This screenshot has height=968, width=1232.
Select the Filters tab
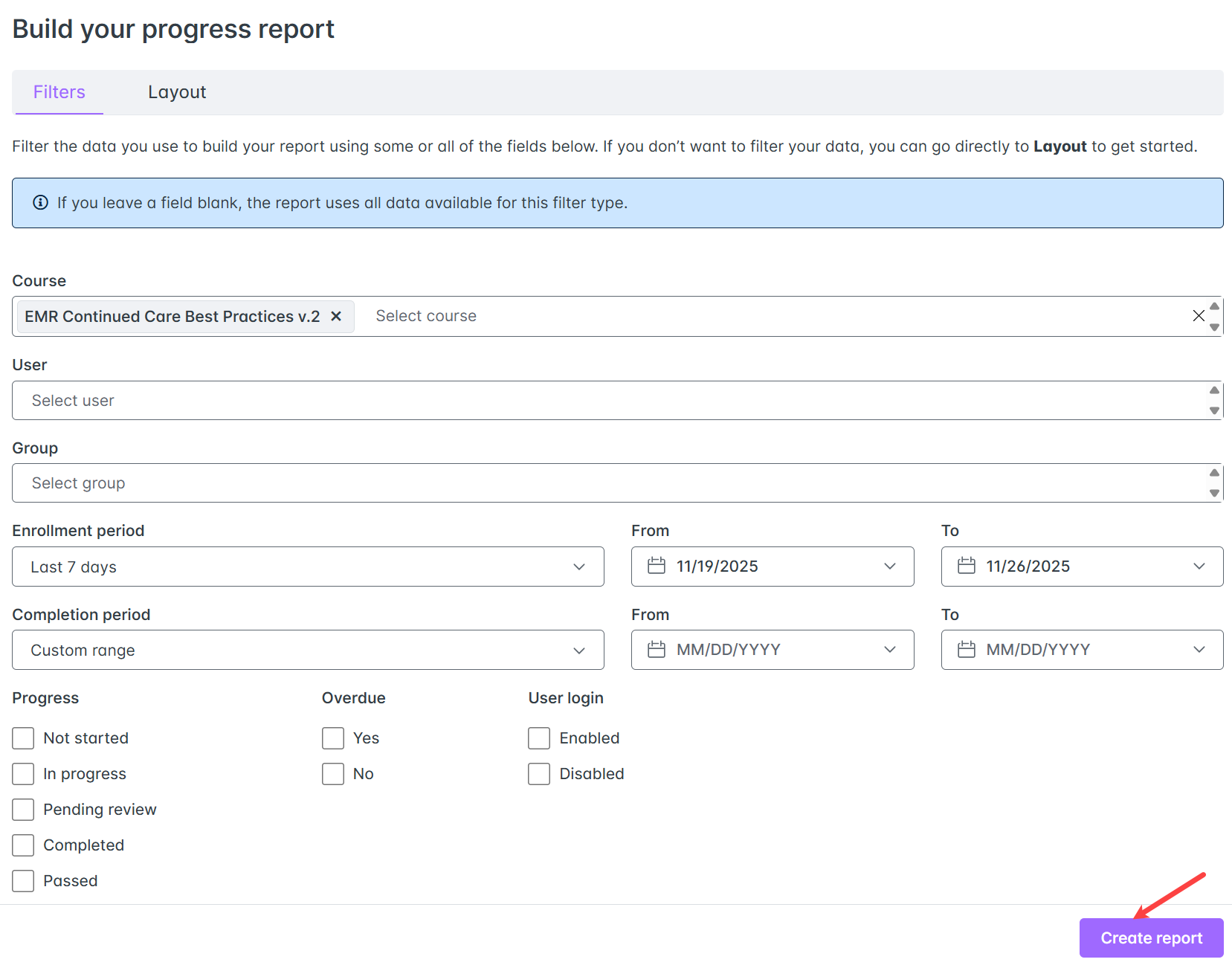(59, 92)
